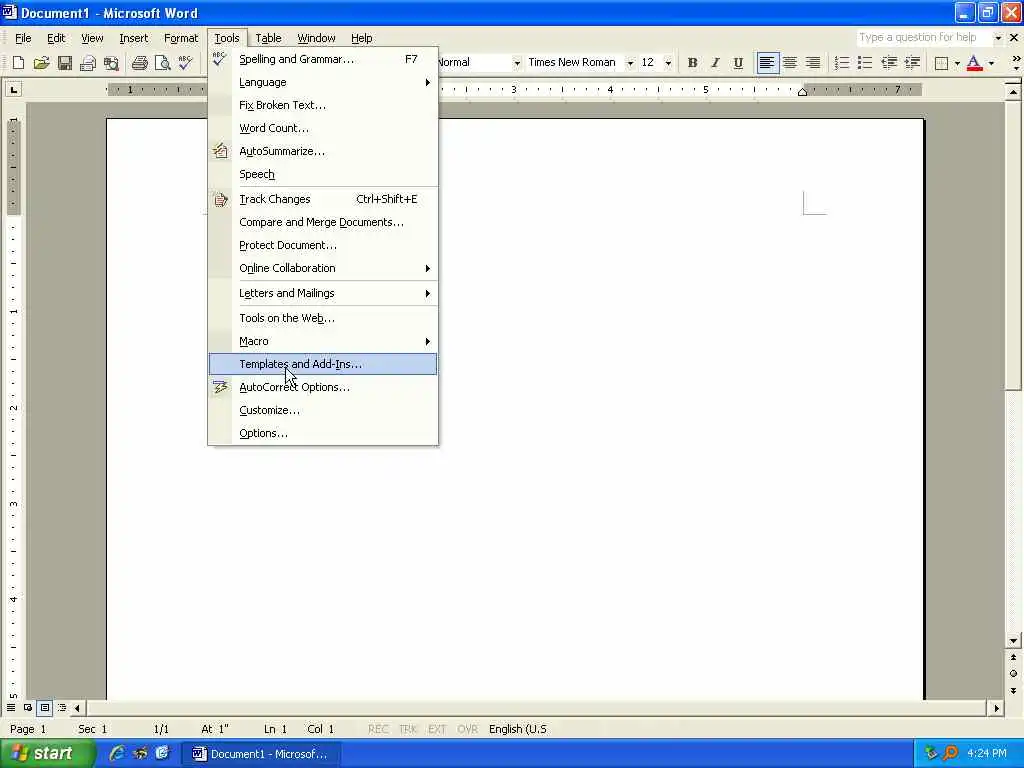The width and height of the screenshot is (1024, 768).
Task: Select Track Changes menu item
Action: click(323, 199)
